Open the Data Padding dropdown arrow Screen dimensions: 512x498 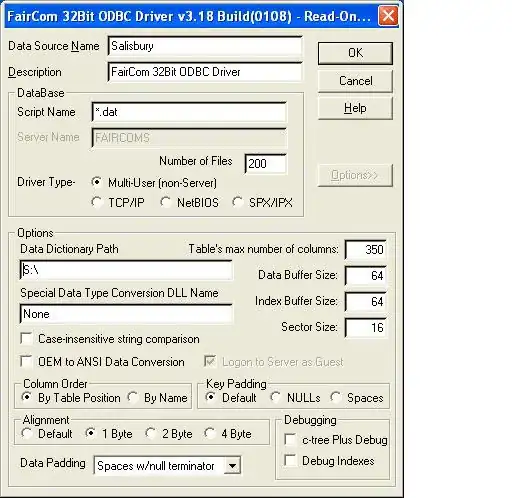pyautogui.click(x=232, y=466)
